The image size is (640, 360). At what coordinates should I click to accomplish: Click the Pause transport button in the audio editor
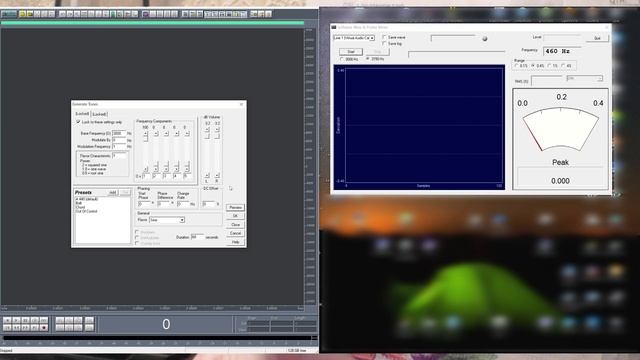(25, 320)
